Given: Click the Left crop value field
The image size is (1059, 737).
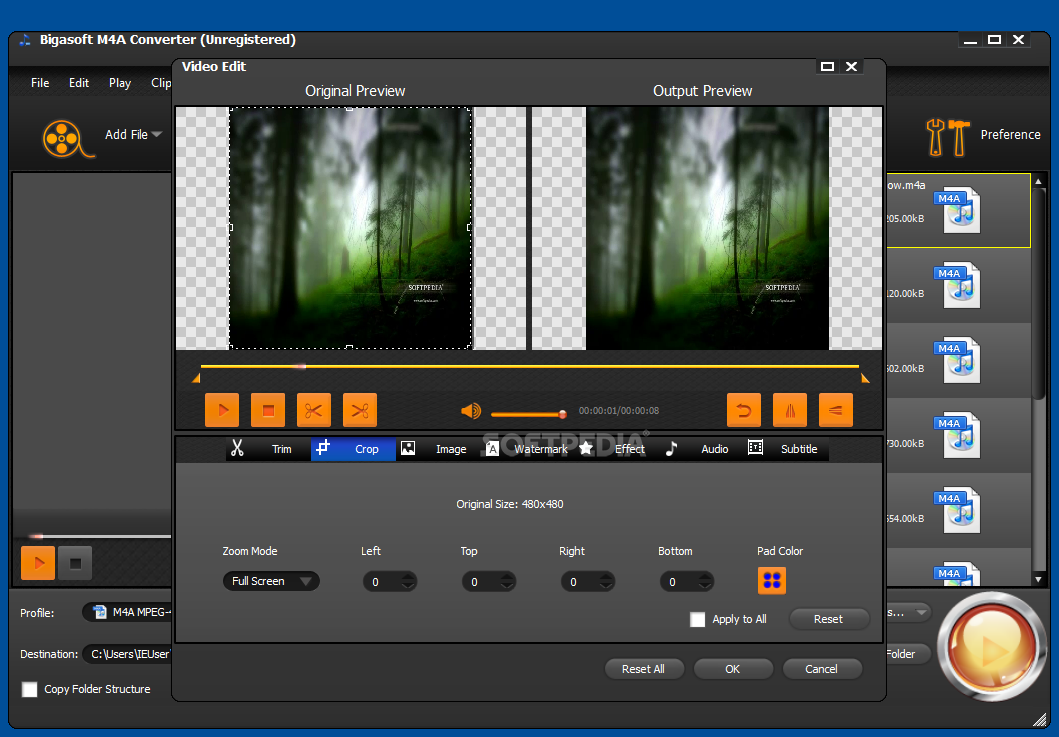Looking at the screenshot, I should [382, 582].
